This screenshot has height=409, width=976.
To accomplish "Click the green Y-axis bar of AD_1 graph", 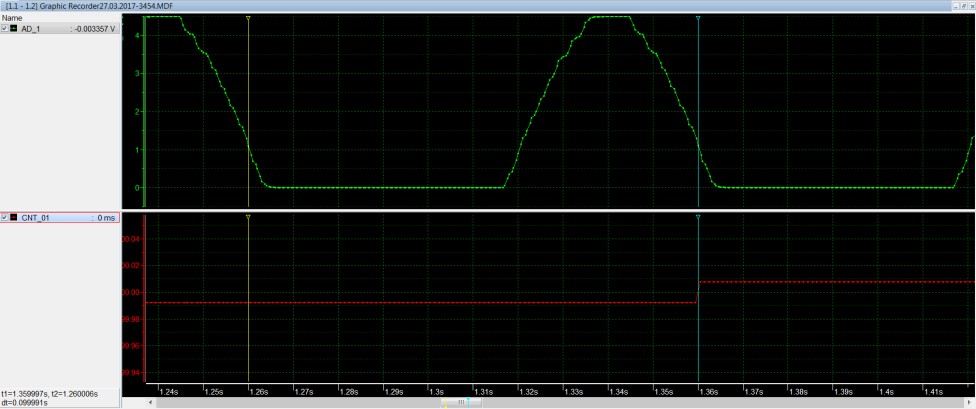I will coord(144,111).
